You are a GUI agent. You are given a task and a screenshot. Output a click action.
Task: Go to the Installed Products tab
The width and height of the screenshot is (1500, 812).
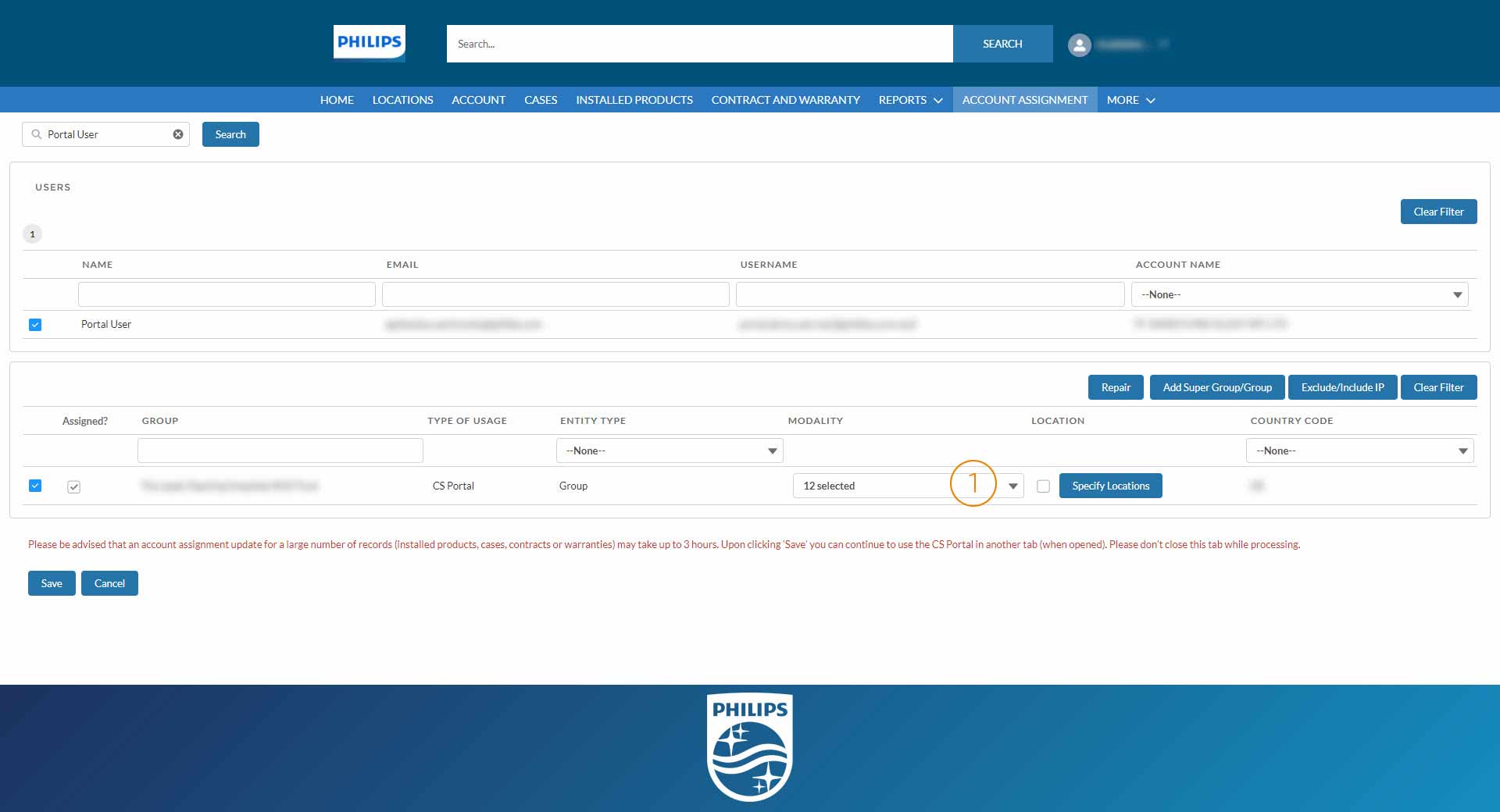click(x=634, y=100)
